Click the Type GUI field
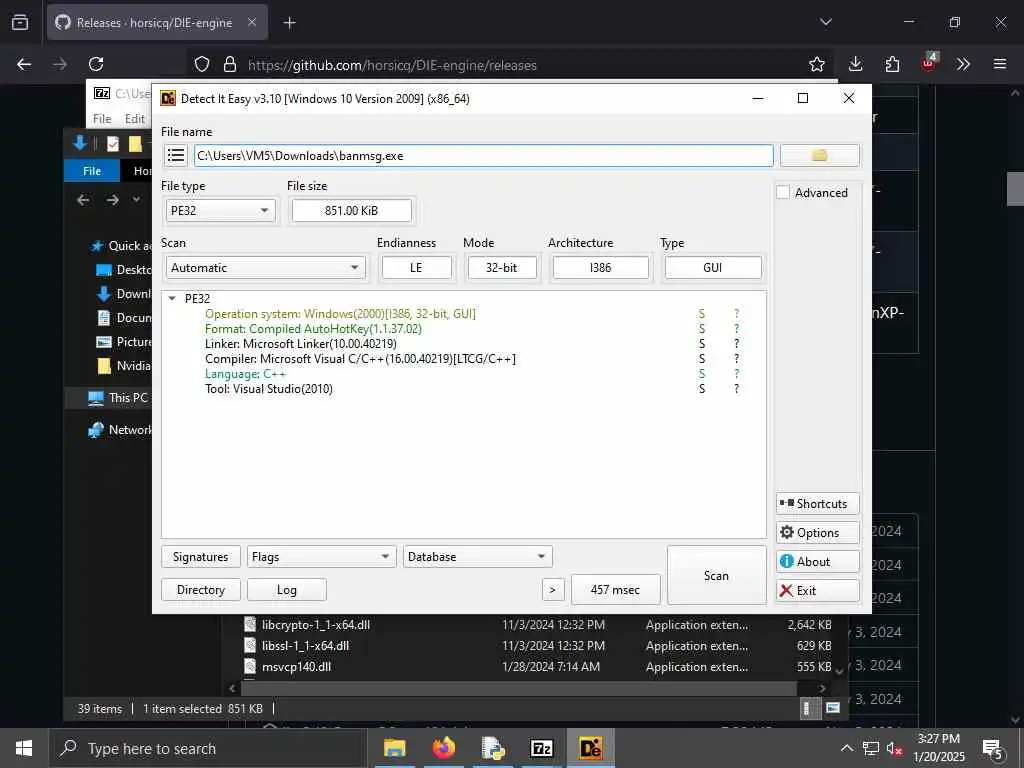 click(x=712, y=268)
